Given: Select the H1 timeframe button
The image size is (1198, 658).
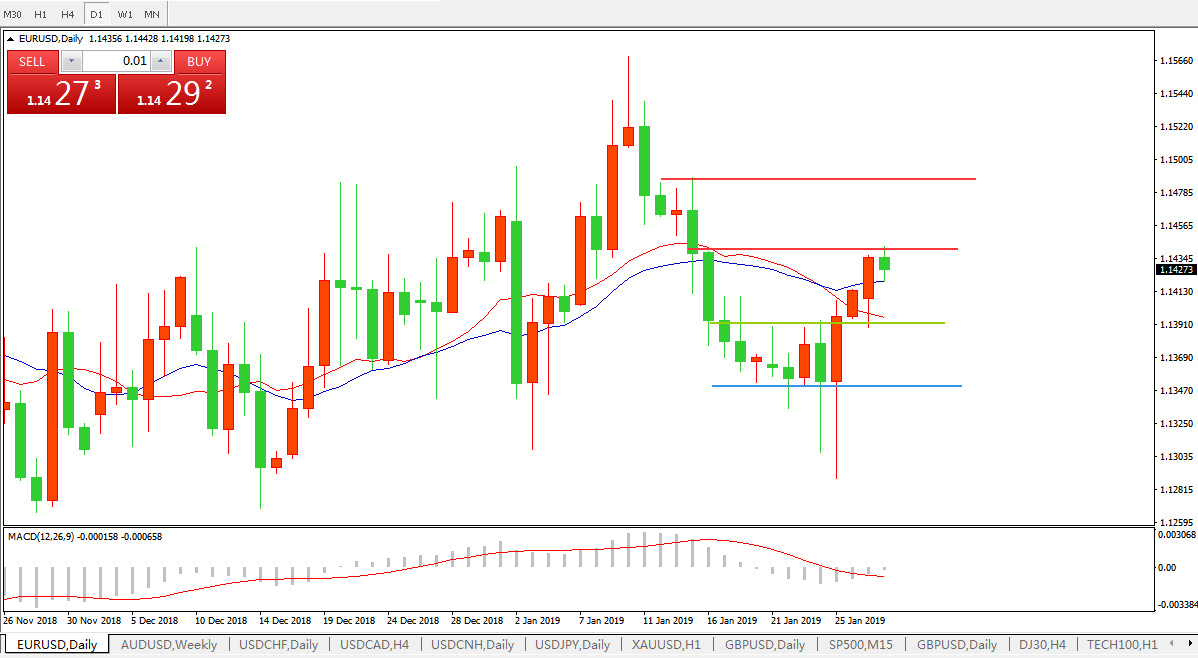Looking at the screenshot, I should pyautogui.click(x=40, y=14).
